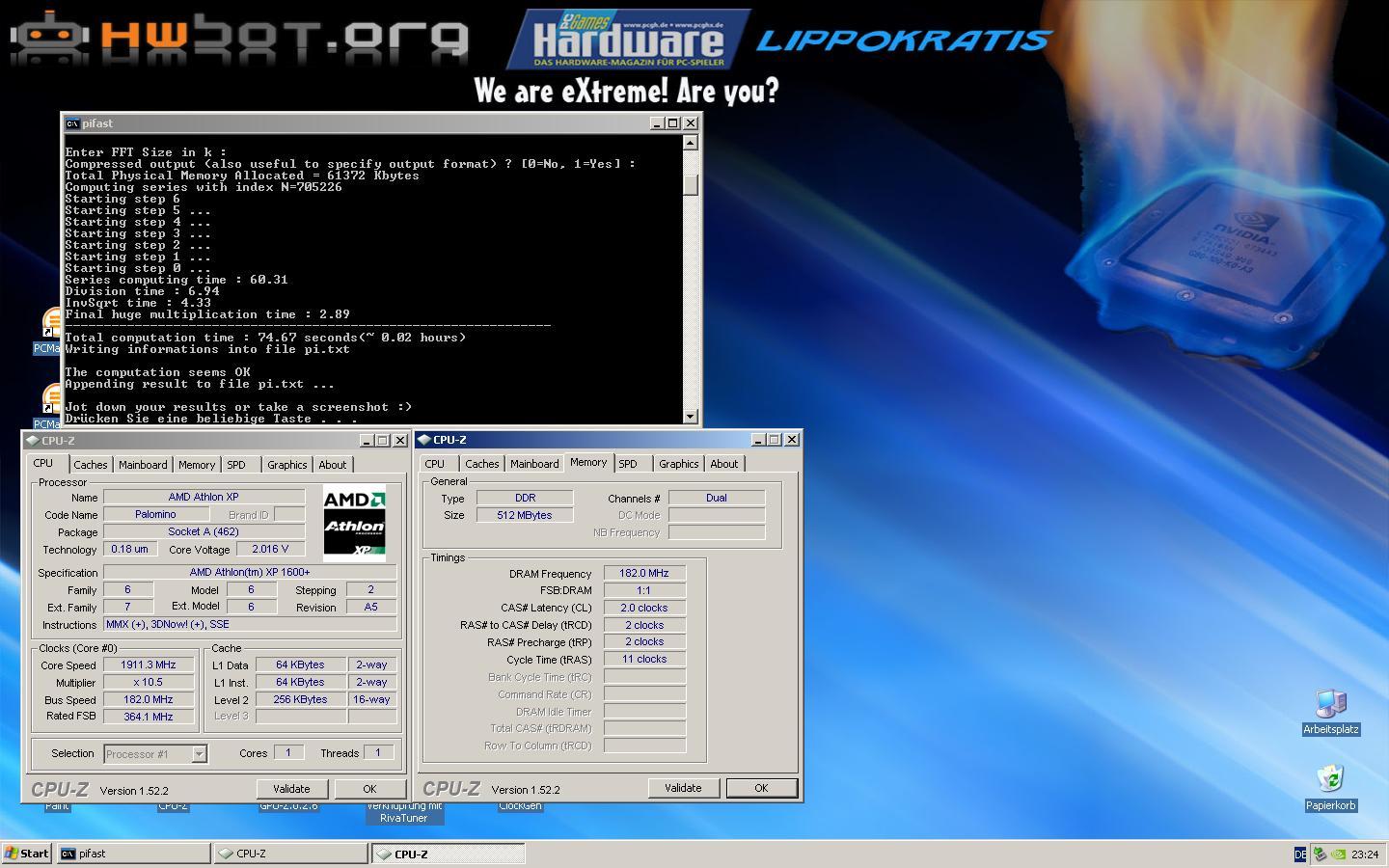Select the ClockGen desktop shortcut label

pyautogui.click(x=520, y=806)
